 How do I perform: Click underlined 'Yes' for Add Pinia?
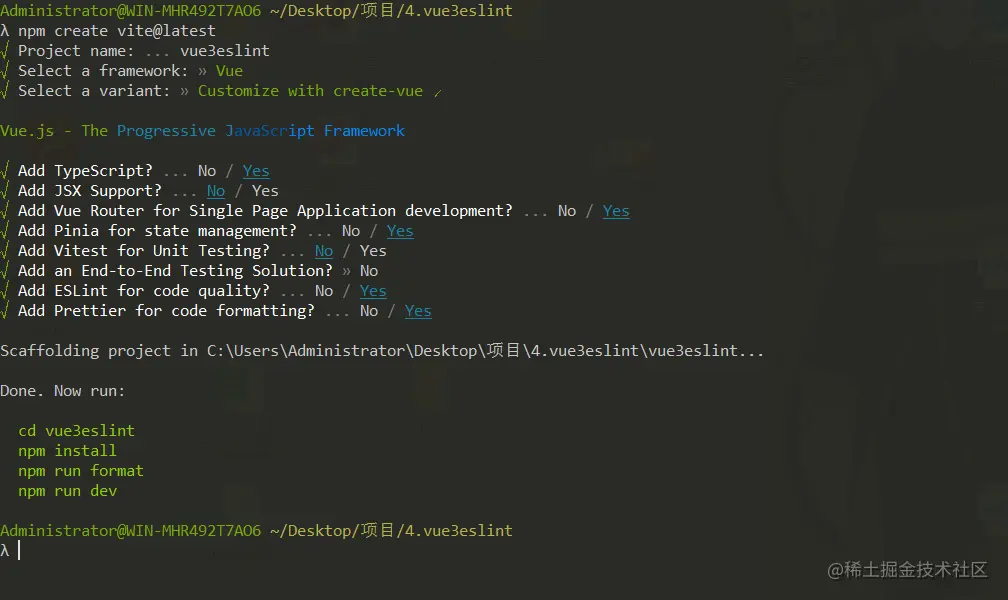coord(400,231)
